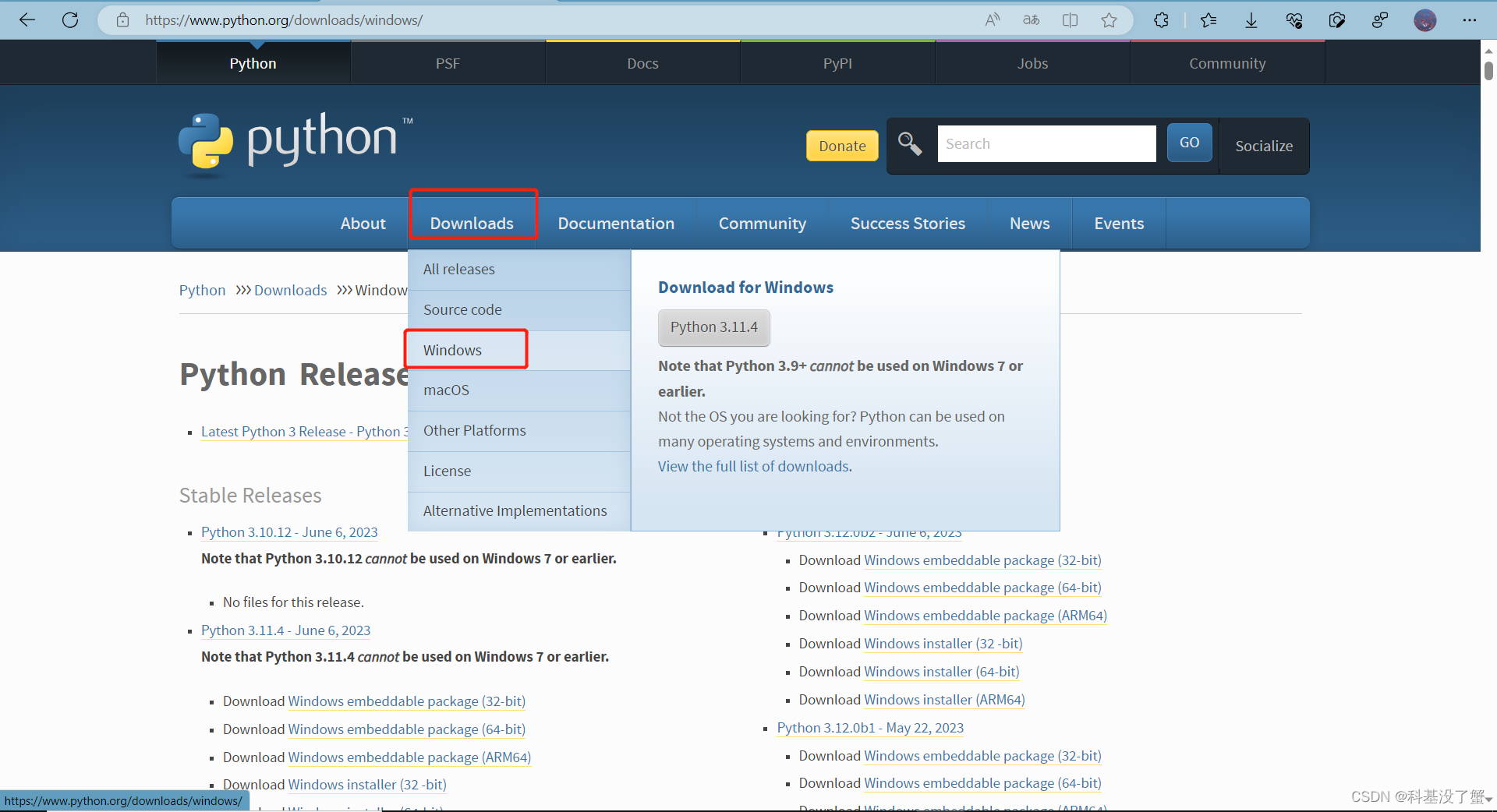Click the magnifying glass search icon
The width and height of the screenshot is (1497, 812).
[x=910, y=144]
